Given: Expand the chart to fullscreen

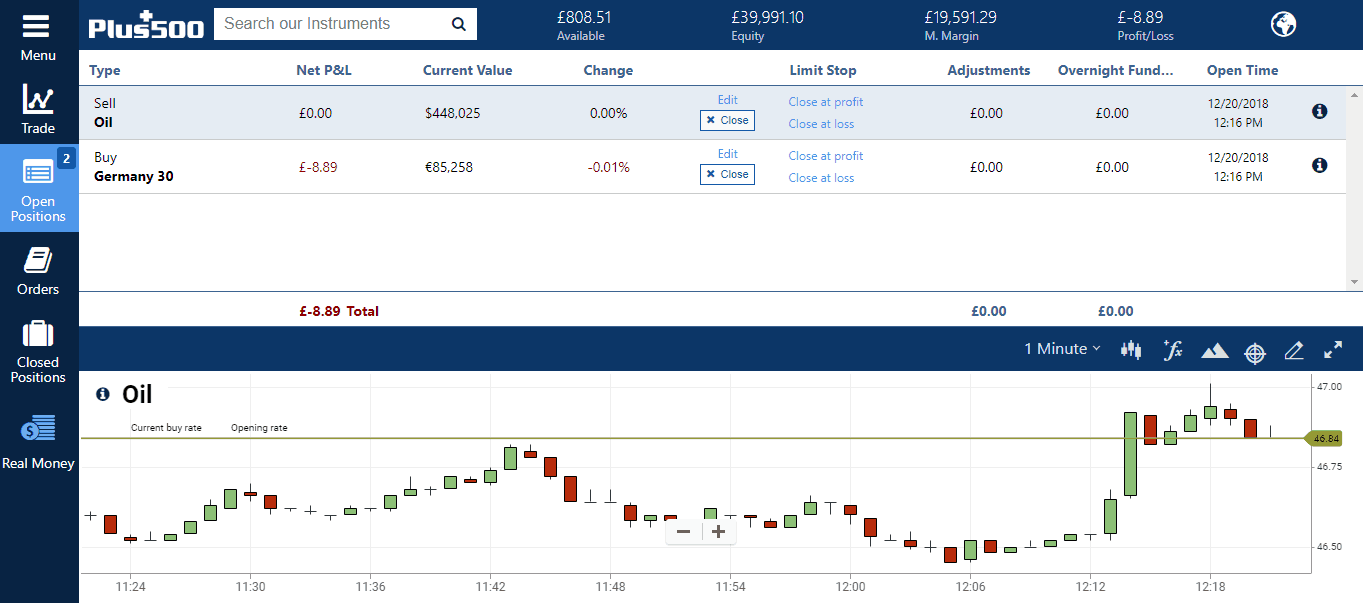Looking at the screenshot, I should click(x=1333, y=350).
